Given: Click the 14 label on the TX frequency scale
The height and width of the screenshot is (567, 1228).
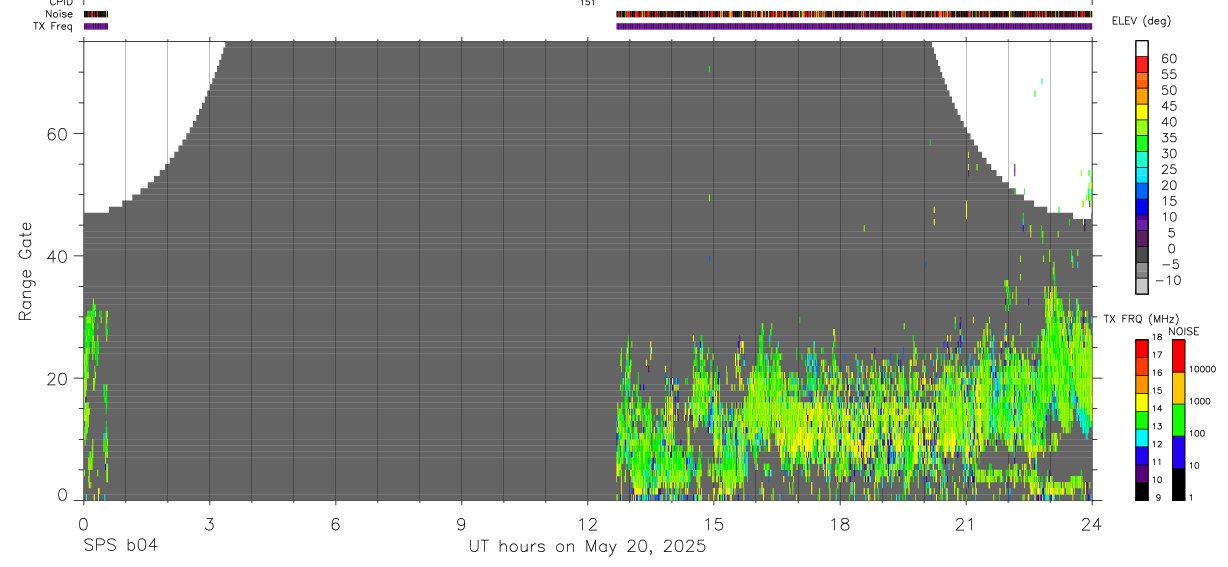Looking at the screenshot, I should coord(1156,408).
